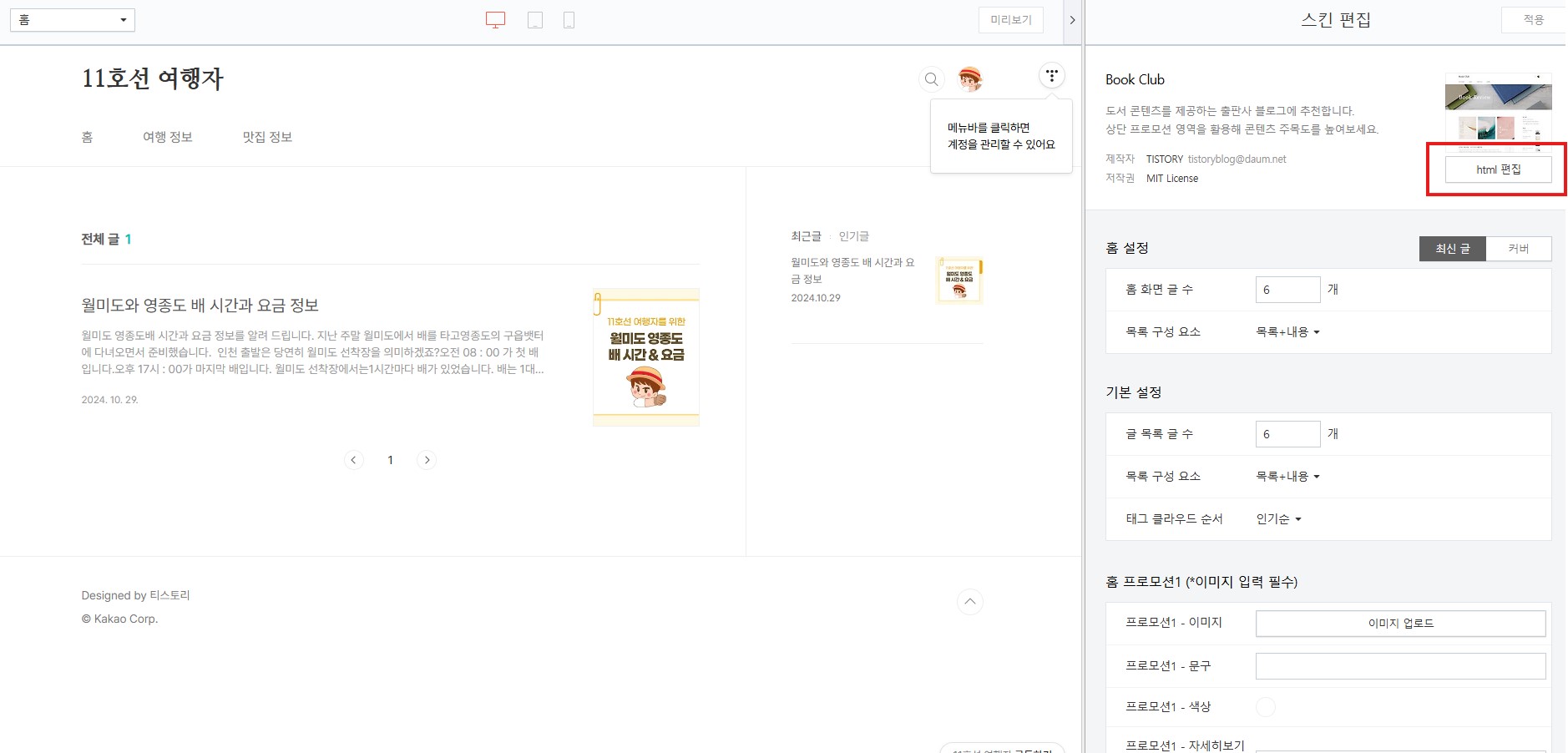Switch to desktop preview icon
The width and height of the screenshot is (1568, 753).
(x=495, y=20)
